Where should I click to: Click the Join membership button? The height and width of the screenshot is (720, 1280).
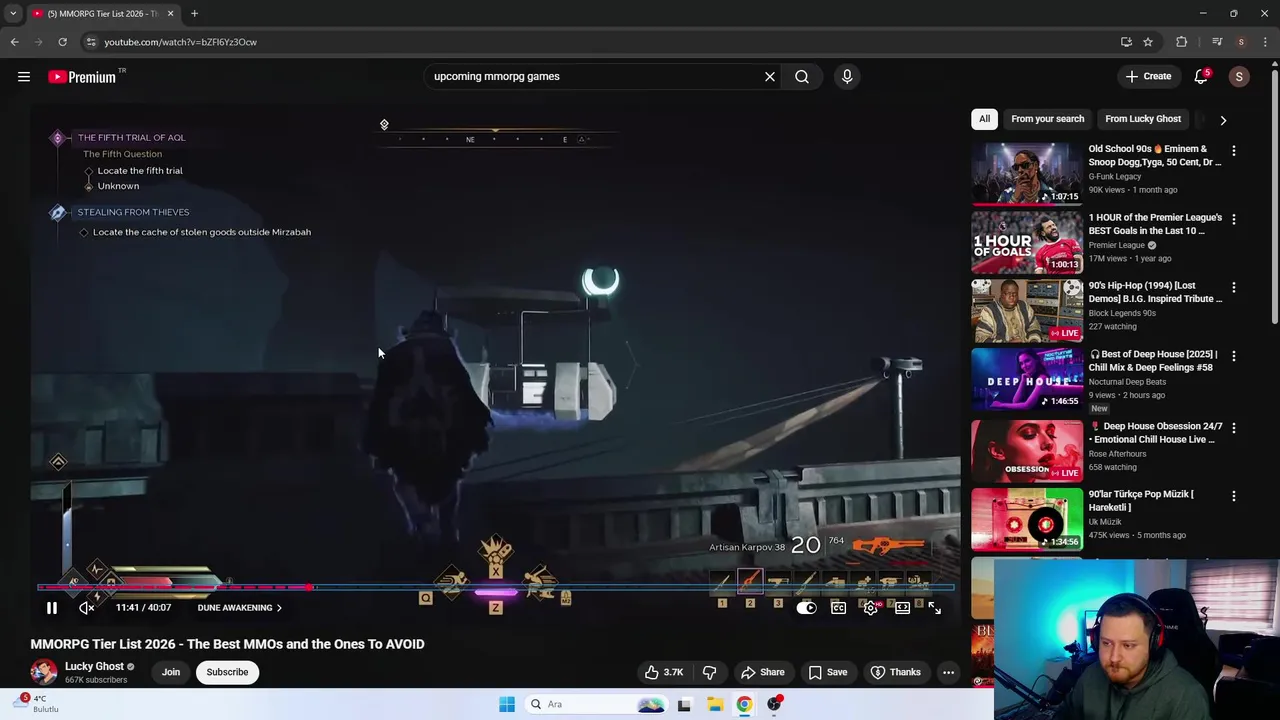pos(171,672)
